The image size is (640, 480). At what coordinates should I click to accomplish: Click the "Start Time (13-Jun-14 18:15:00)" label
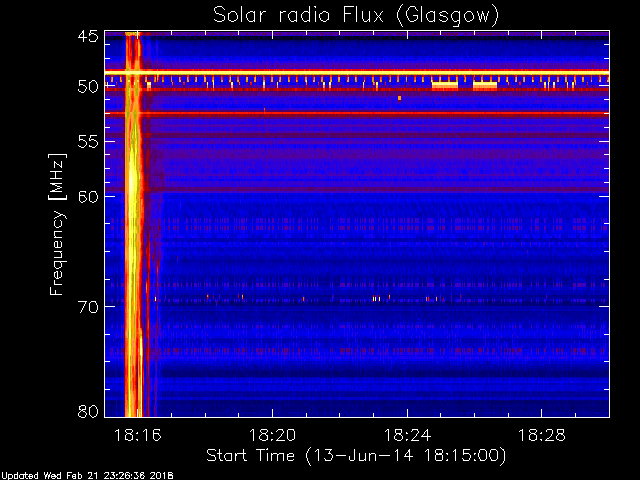(356, 456)
